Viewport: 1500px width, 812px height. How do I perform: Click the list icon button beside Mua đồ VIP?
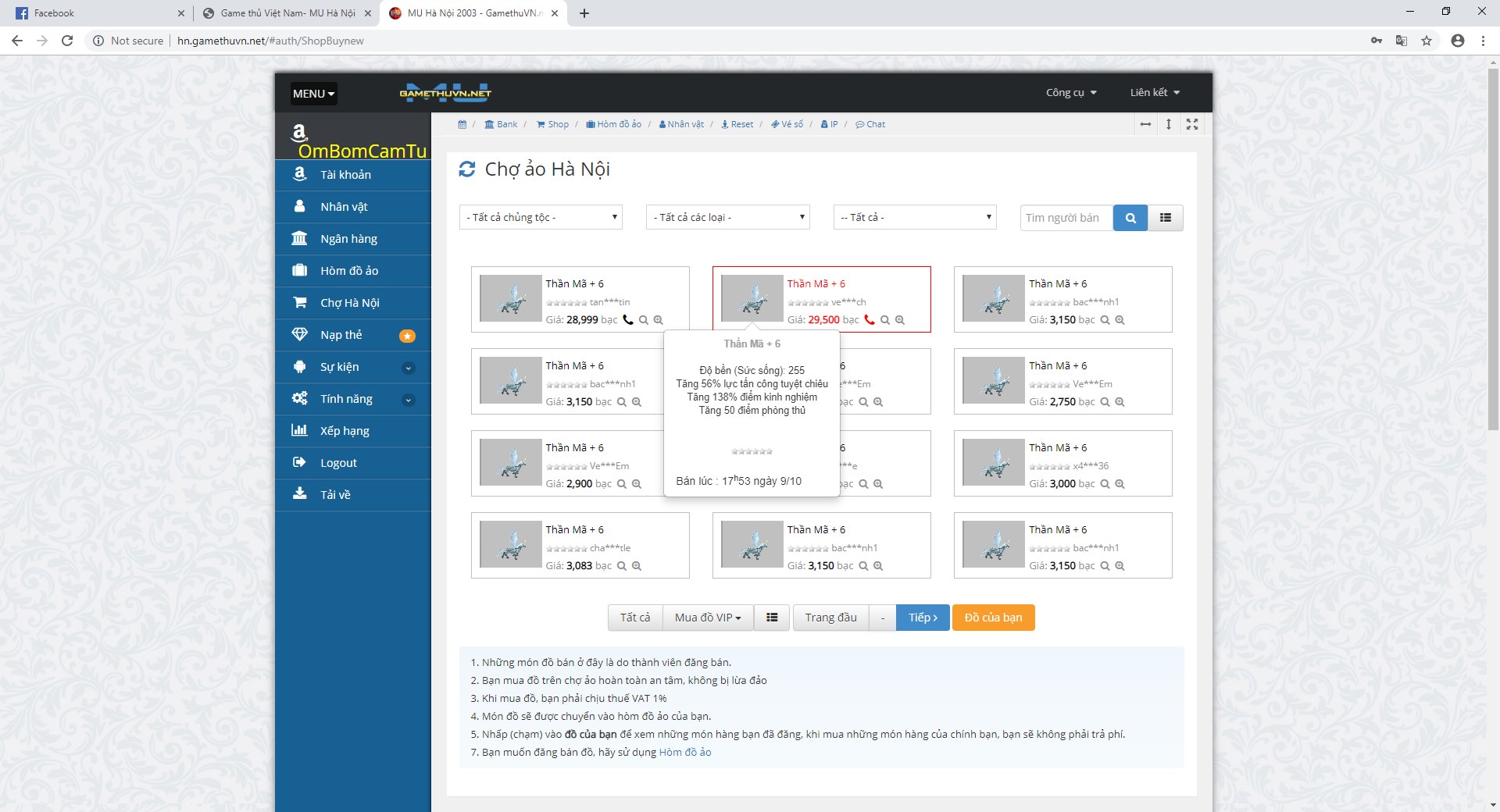point(772,618)
